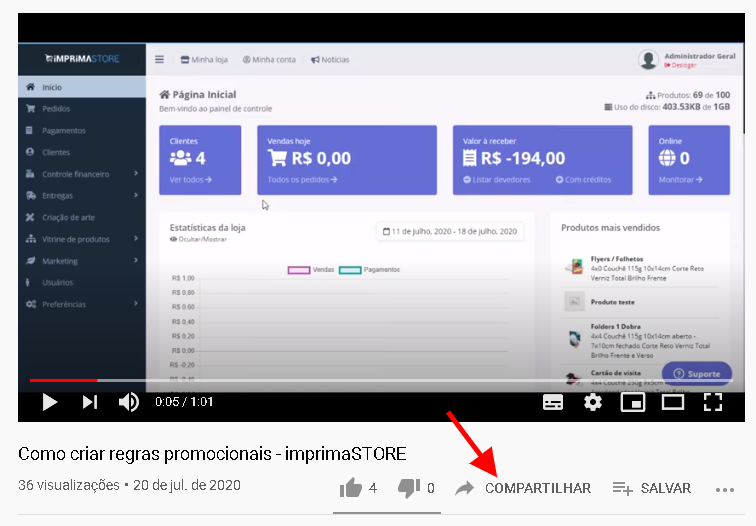Activate miniplayer mode icon
This screenshot has width=756, height=526.
(633, 402)
